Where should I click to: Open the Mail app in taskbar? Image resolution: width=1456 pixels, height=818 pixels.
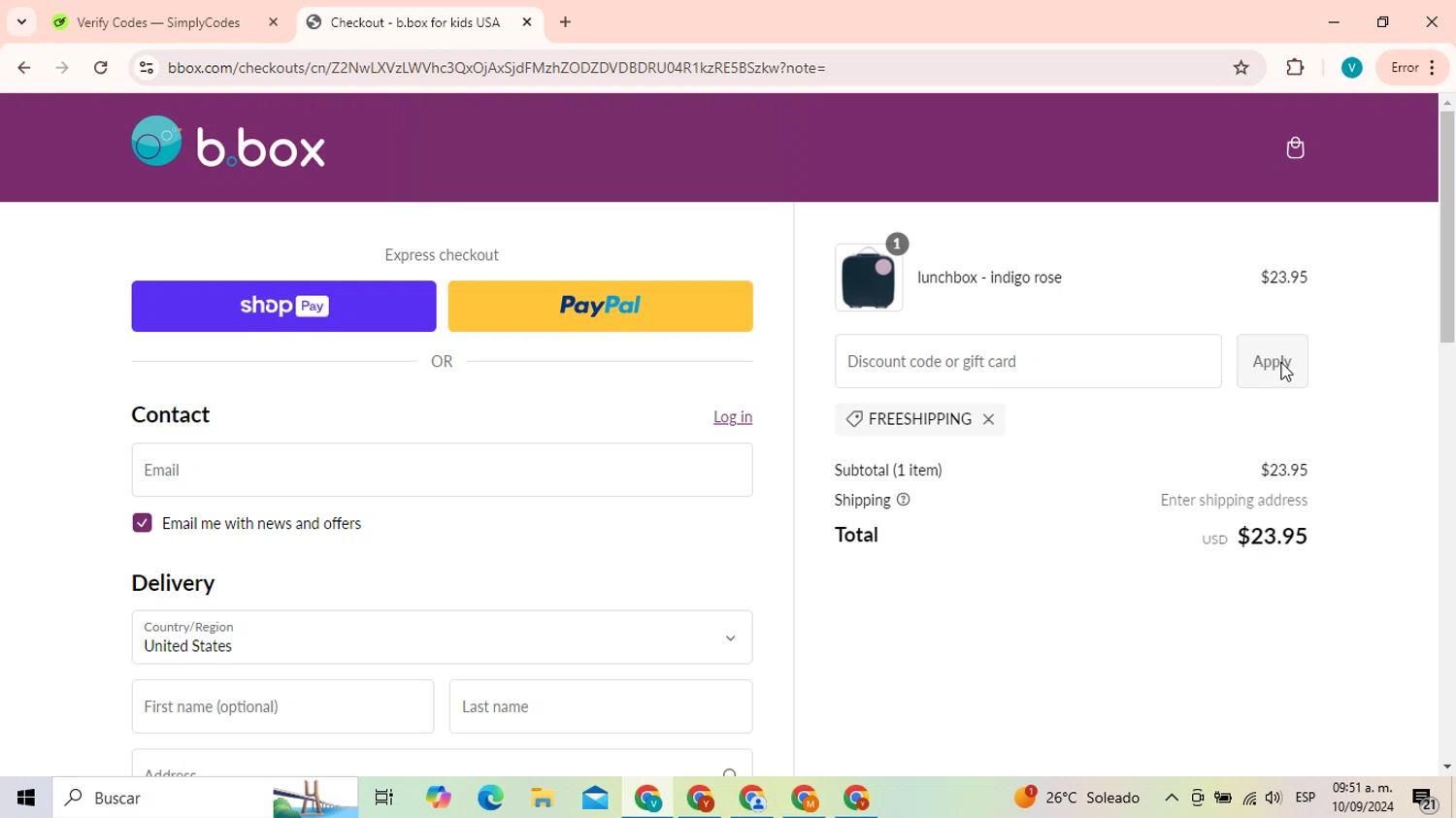[x=595, y=798]
